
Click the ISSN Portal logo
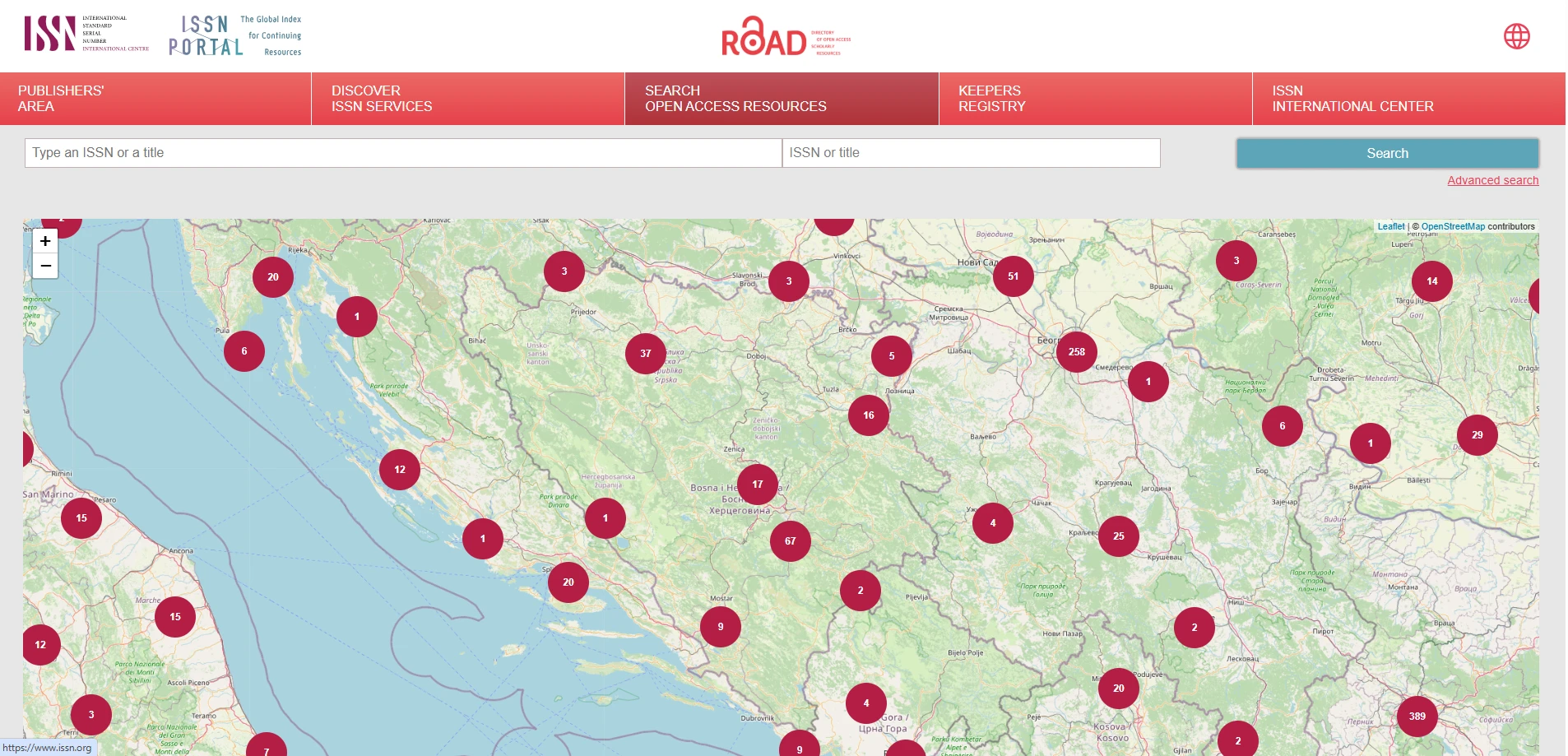pyautogui.click(x=235, y=36)
